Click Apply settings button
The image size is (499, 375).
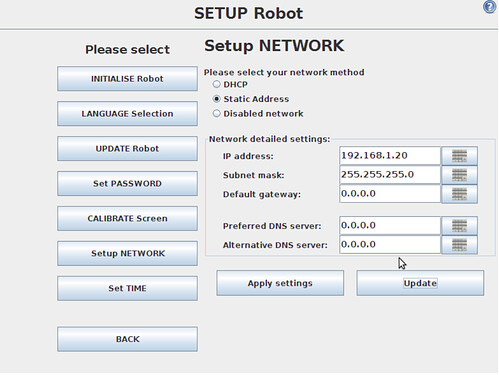coord(280,283)
